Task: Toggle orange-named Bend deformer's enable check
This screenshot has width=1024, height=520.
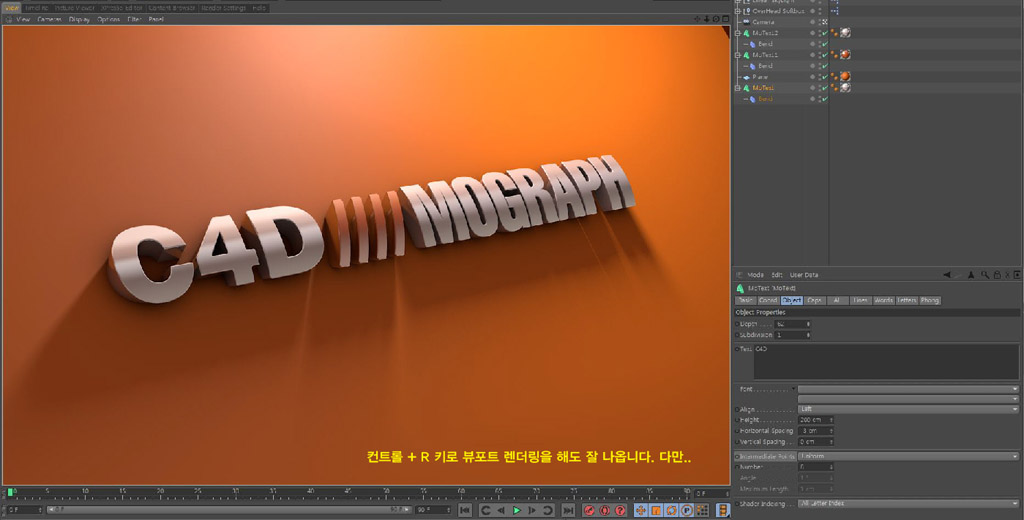Action: tap(825, 99)
